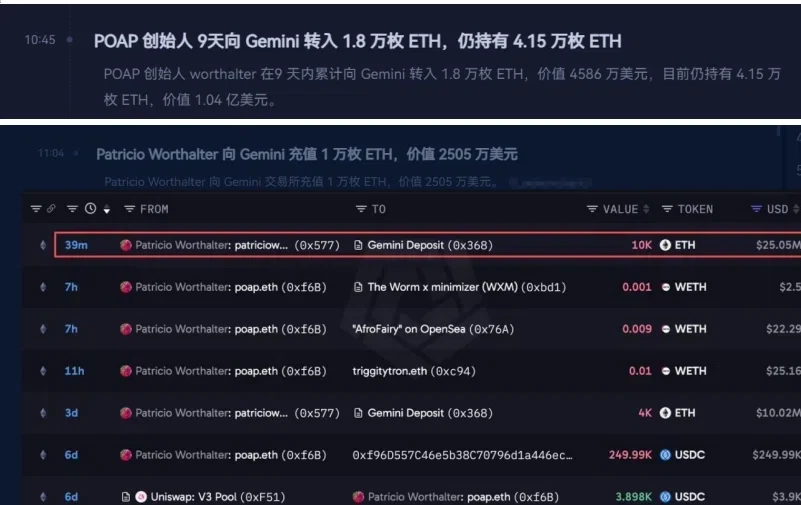The image size is (801, 505).
Task: Click contract document icon beside 10K Gemini Deposit
Action: (358, 245)
